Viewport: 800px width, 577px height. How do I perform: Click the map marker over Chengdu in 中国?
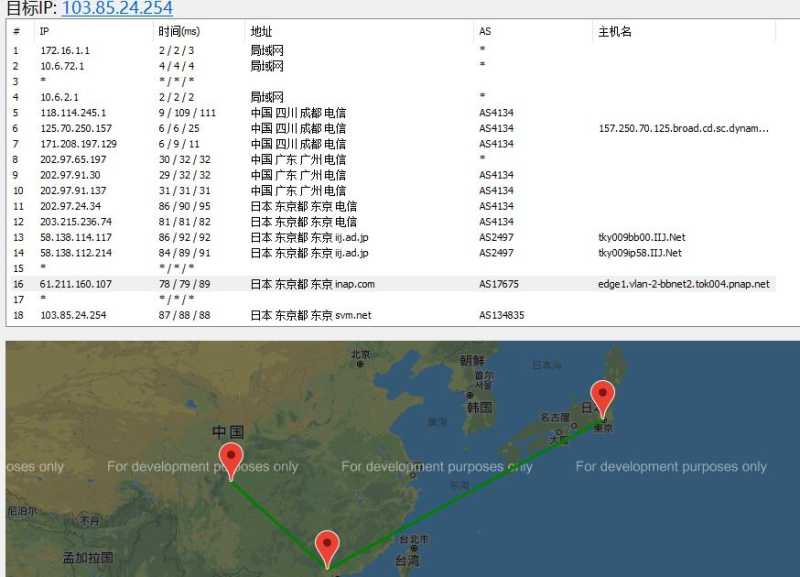[x=231, y=462]
